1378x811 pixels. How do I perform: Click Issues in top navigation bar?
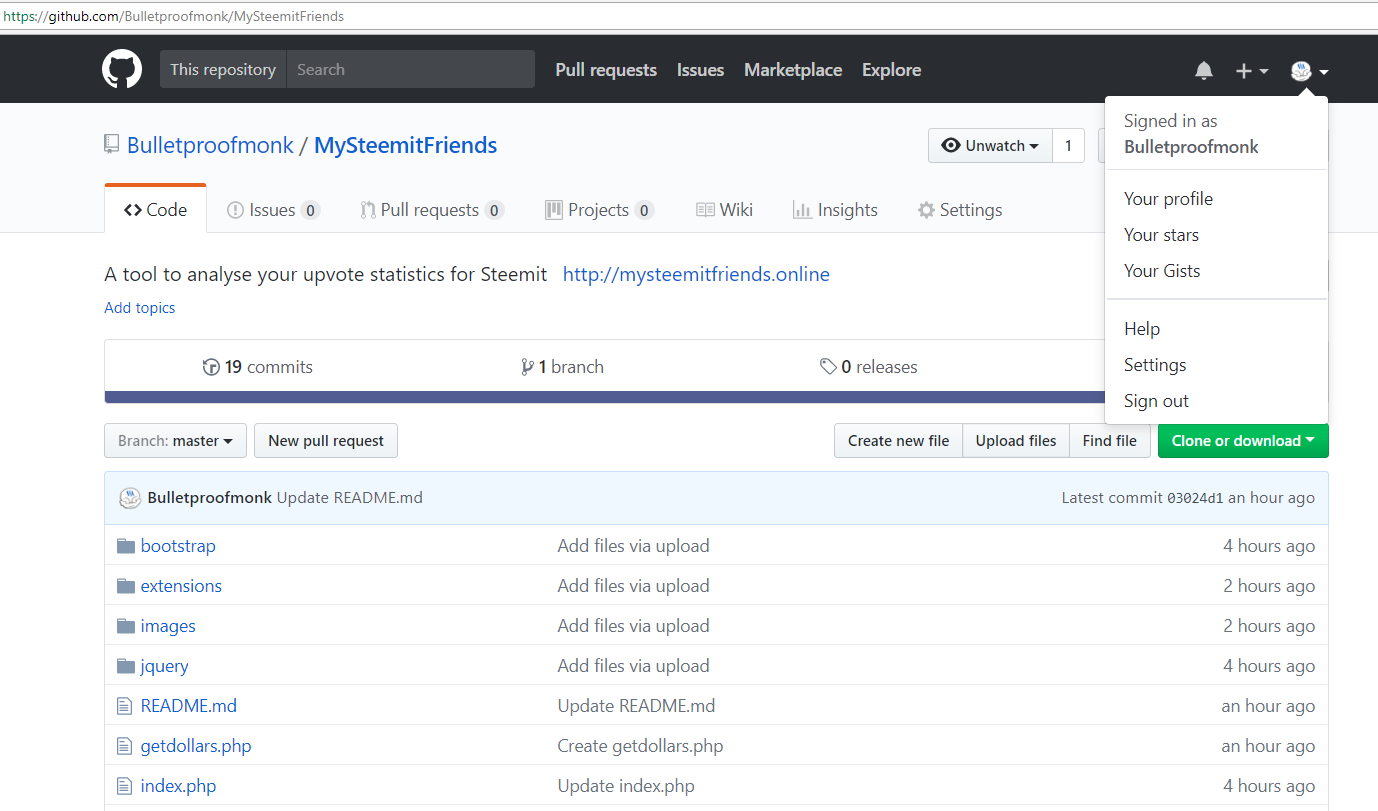tap(700, 70)
